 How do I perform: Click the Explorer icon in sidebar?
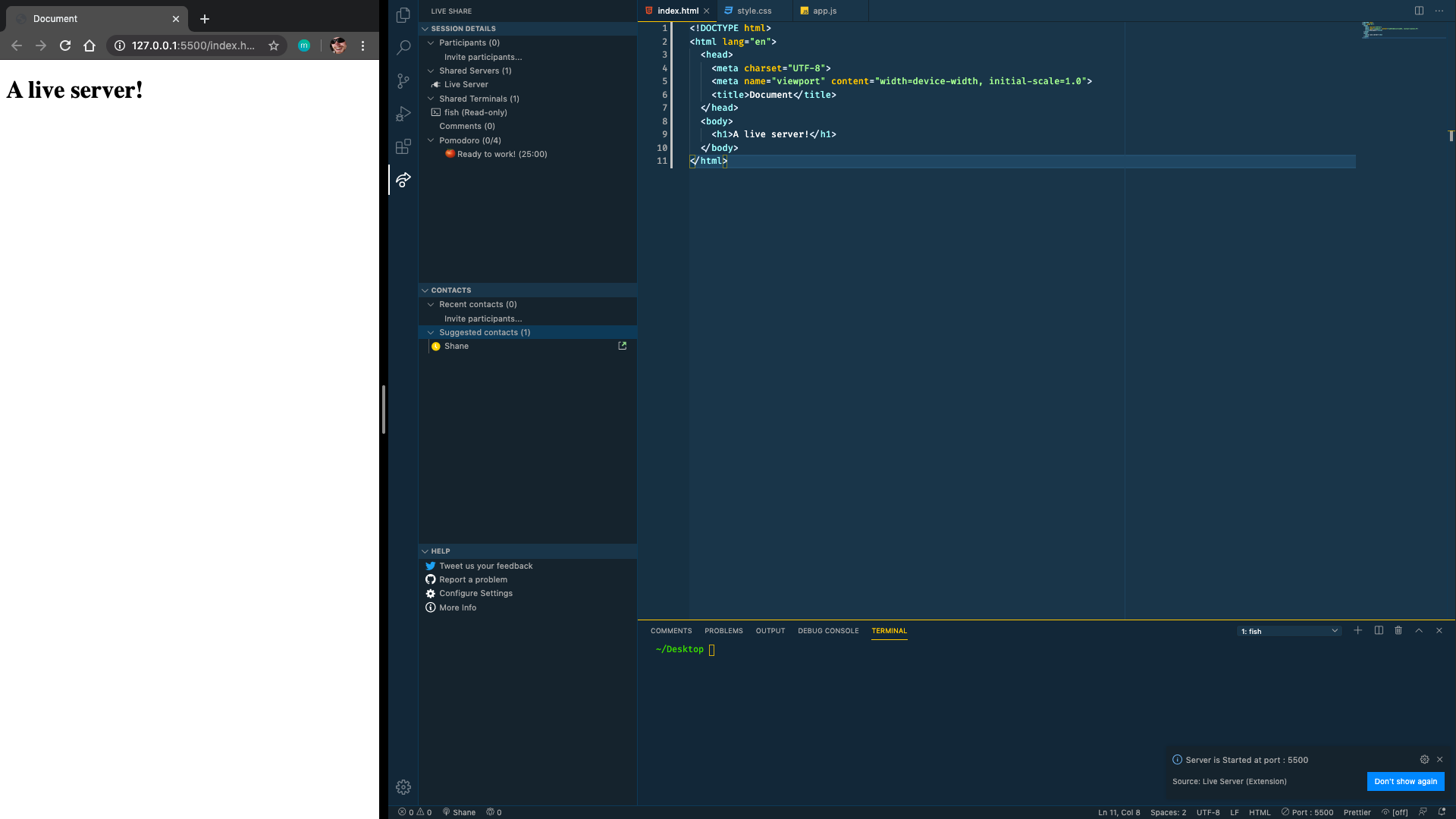point(404,13)
